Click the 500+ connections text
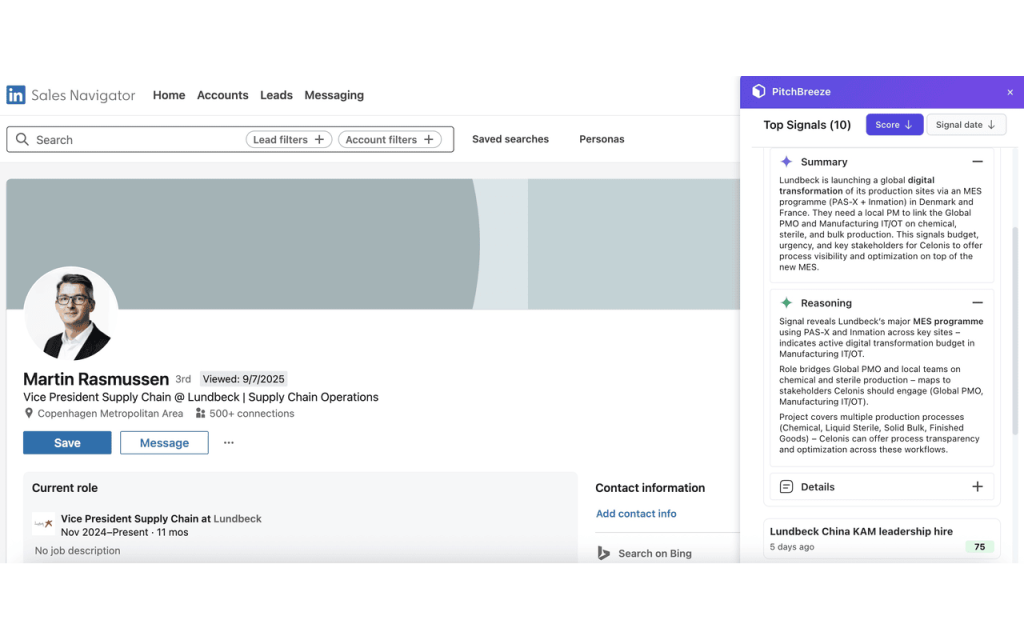 [x=252, y=413]
